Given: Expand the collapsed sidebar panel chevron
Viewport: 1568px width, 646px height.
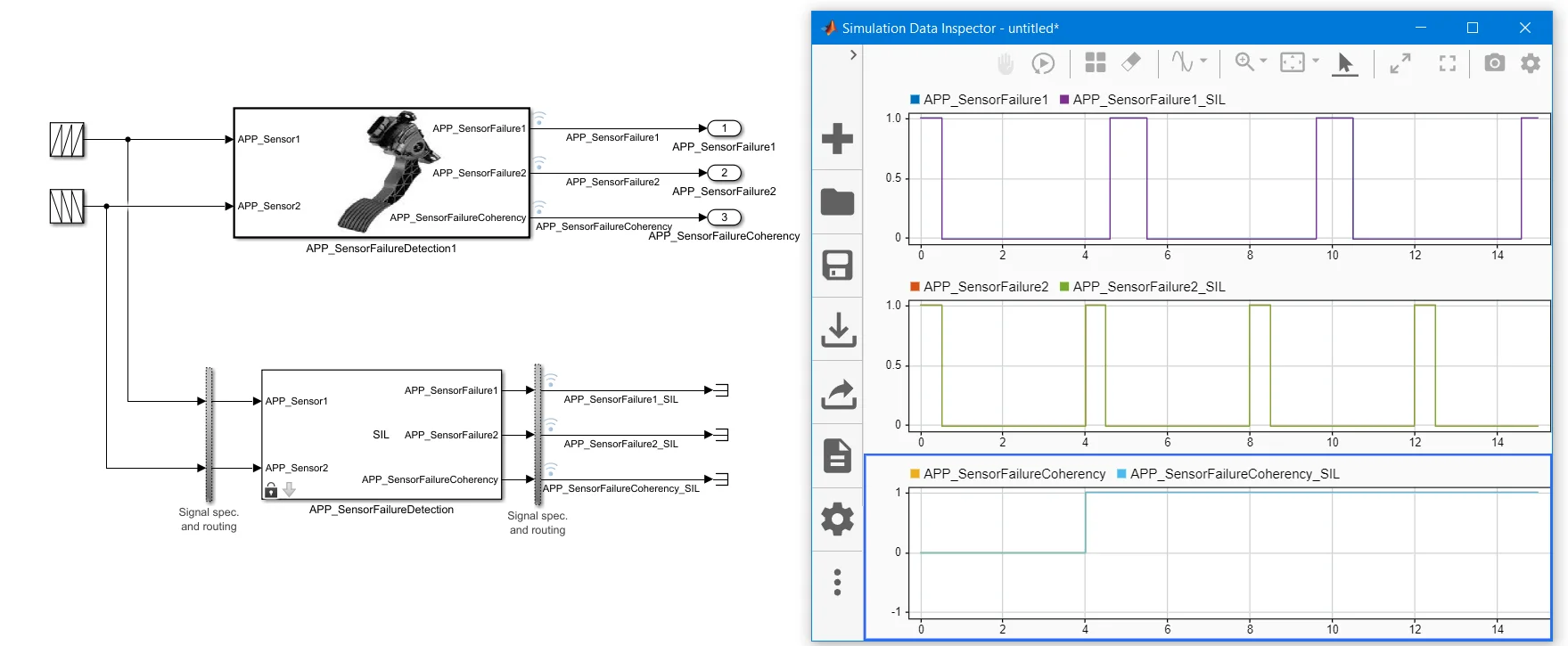Looking at the screenshot, I should point(853,54).
